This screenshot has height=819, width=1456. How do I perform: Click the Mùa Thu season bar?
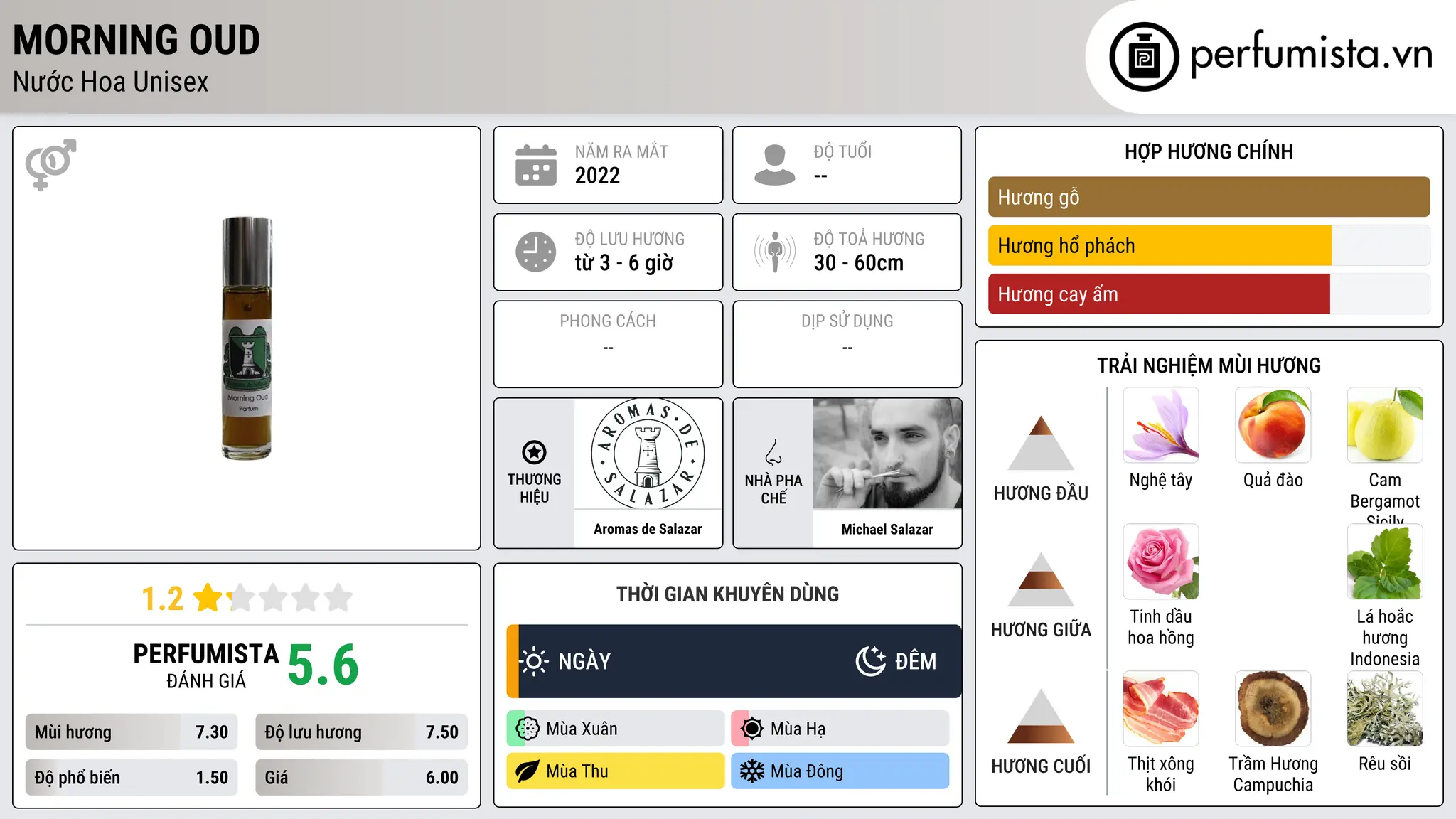[616, 771]
